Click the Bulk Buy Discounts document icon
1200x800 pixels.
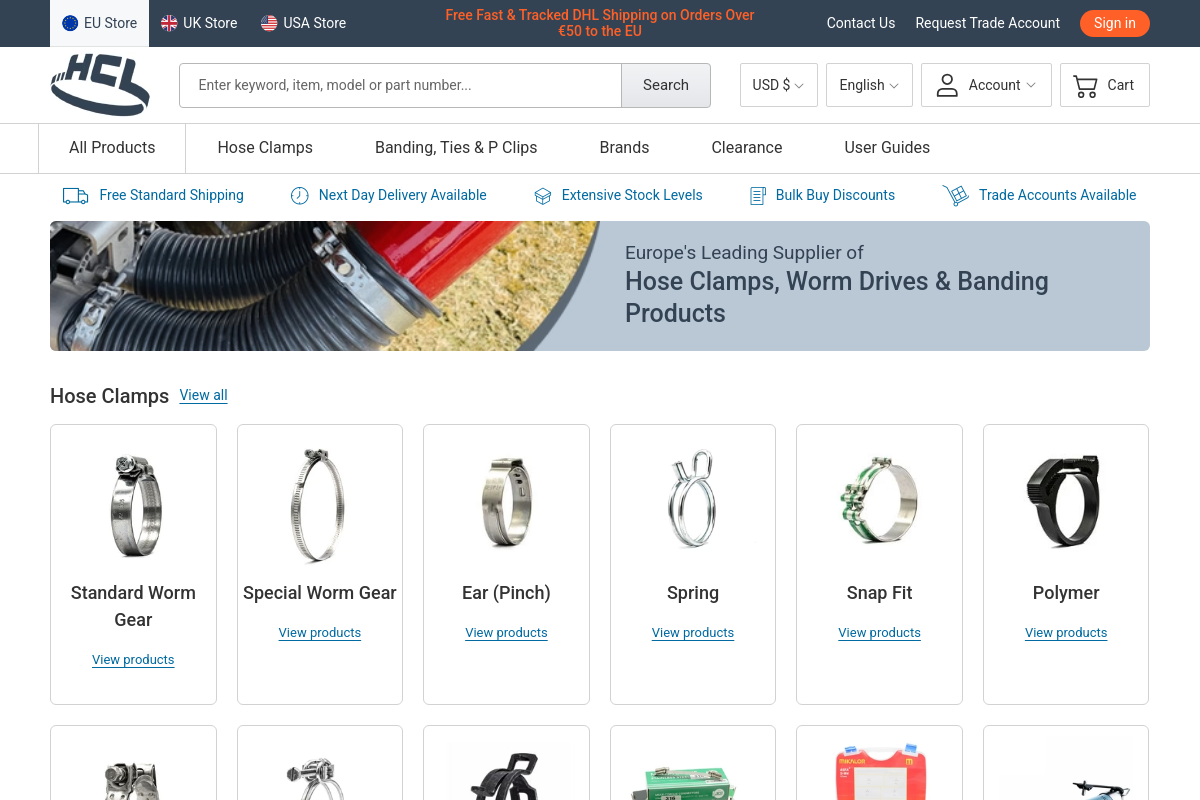pos(758,196)
